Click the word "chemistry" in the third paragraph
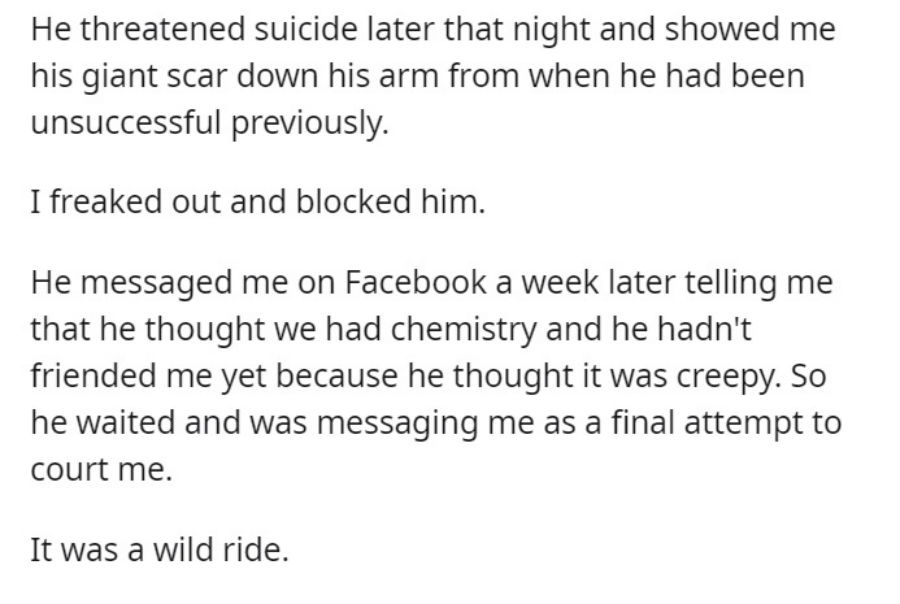Image resolution: width=900 pixels, height=604 pixels. 464,330
